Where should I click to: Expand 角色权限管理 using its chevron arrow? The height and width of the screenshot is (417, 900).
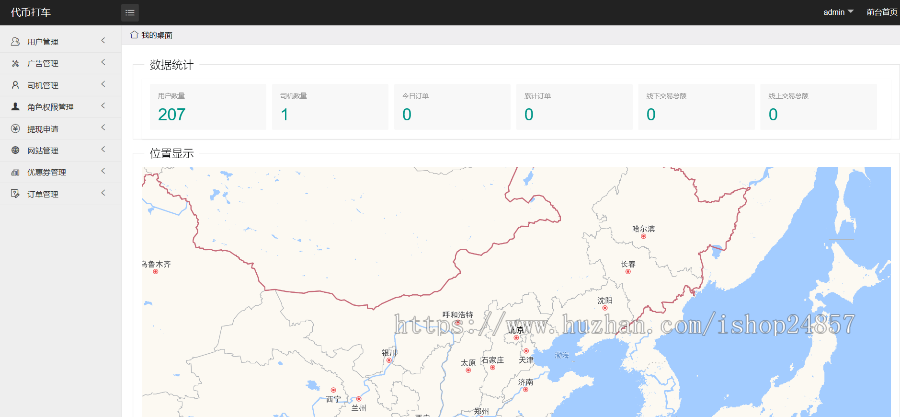coord(103,106)
